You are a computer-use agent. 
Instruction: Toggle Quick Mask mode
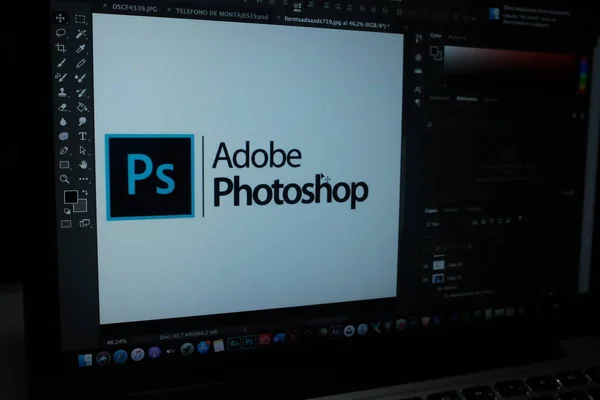point(66,224)
